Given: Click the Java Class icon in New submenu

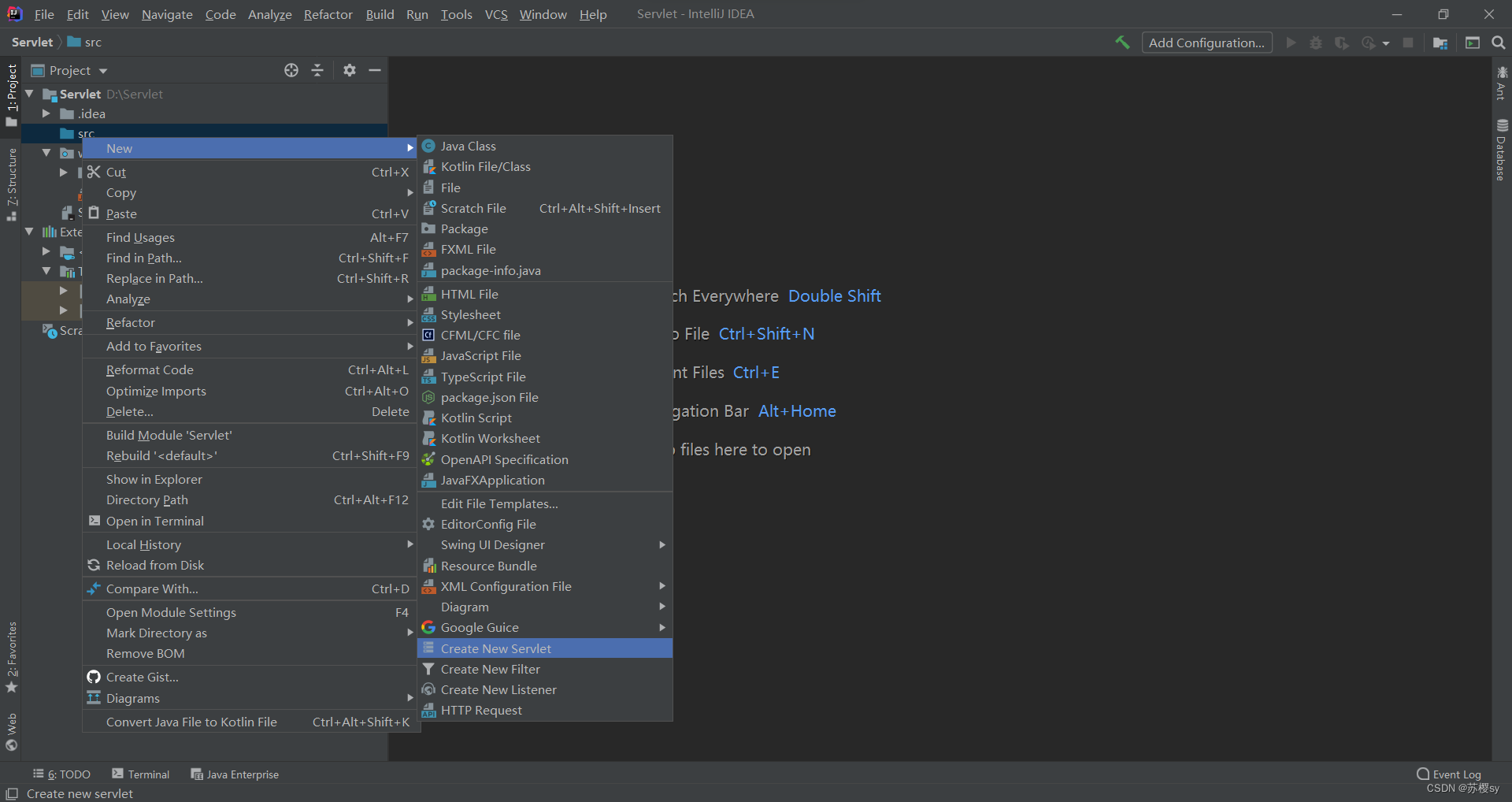Looking at the screenshot, I should (428, 146).
